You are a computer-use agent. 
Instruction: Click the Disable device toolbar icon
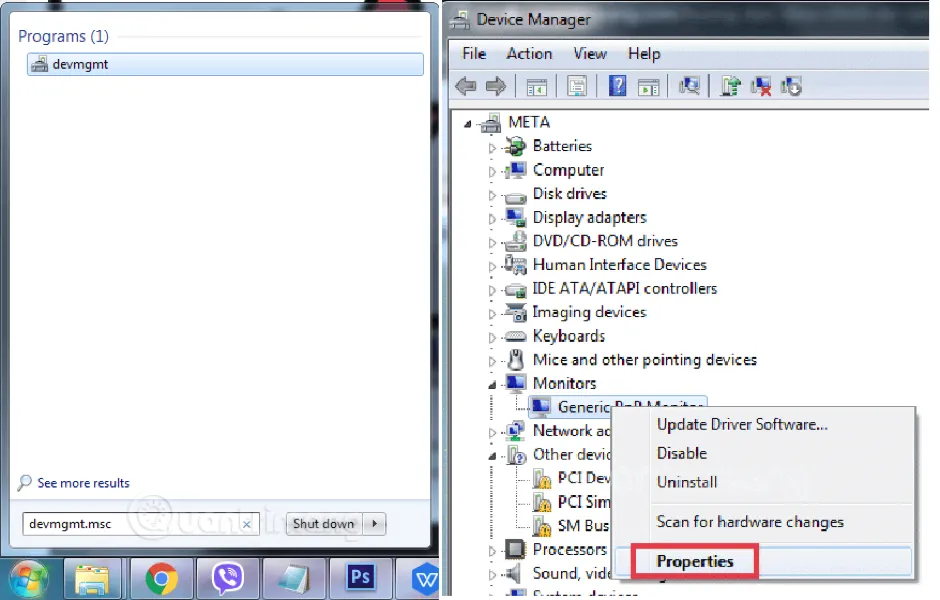coord(791,86)
